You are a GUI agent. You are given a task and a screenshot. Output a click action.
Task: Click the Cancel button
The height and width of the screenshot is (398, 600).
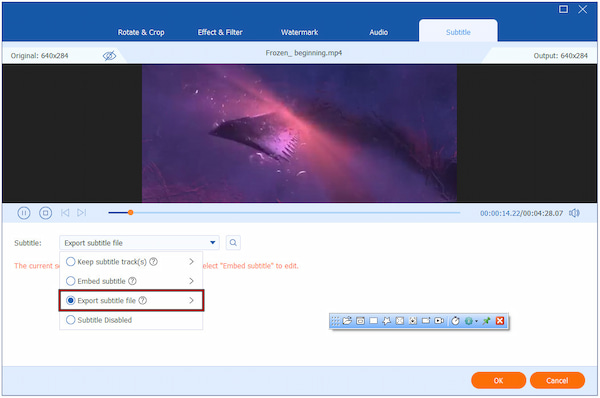point(557,380)
